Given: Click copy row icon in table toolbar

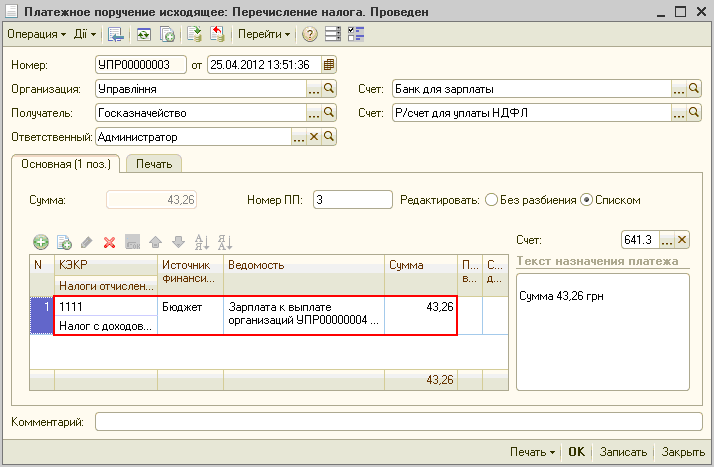Looking at the screenshot, I should click(x=64, y=242).
